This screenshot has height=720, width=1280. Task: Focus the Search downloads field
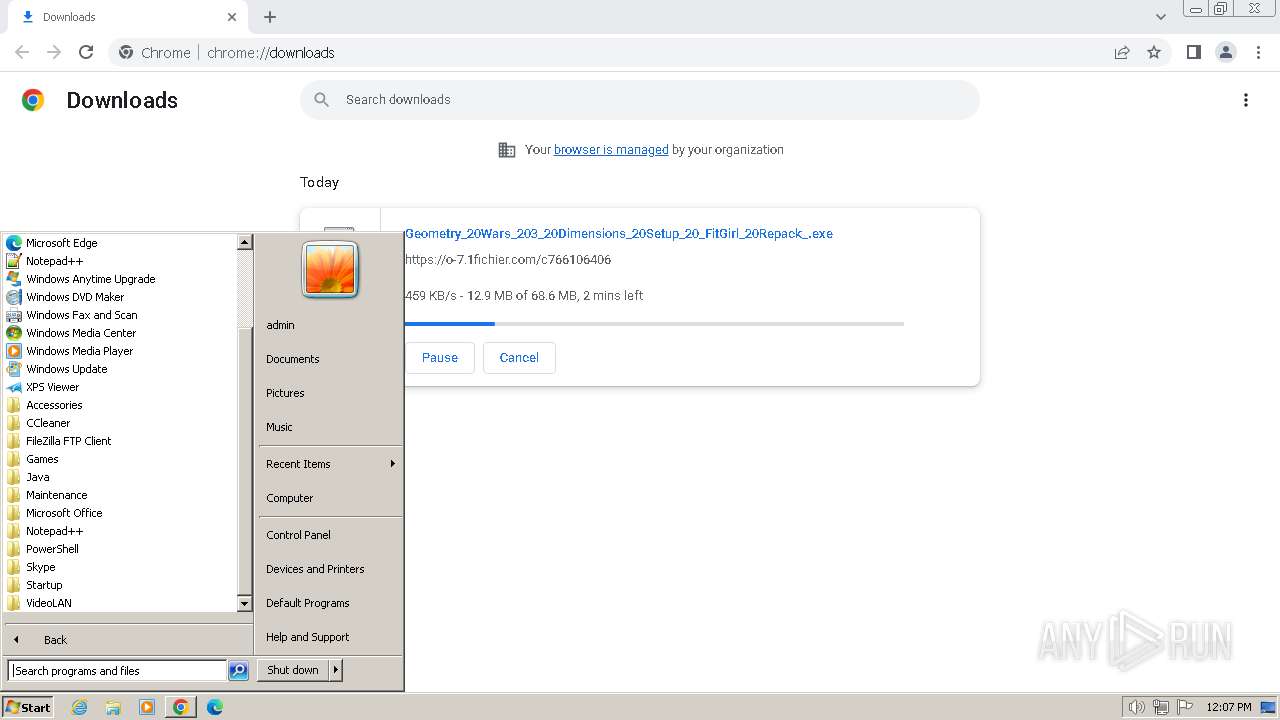coord(640,100)
